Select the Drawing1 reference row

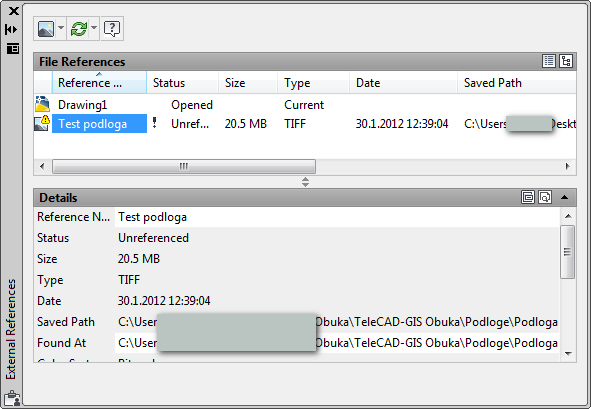(305, 105)
